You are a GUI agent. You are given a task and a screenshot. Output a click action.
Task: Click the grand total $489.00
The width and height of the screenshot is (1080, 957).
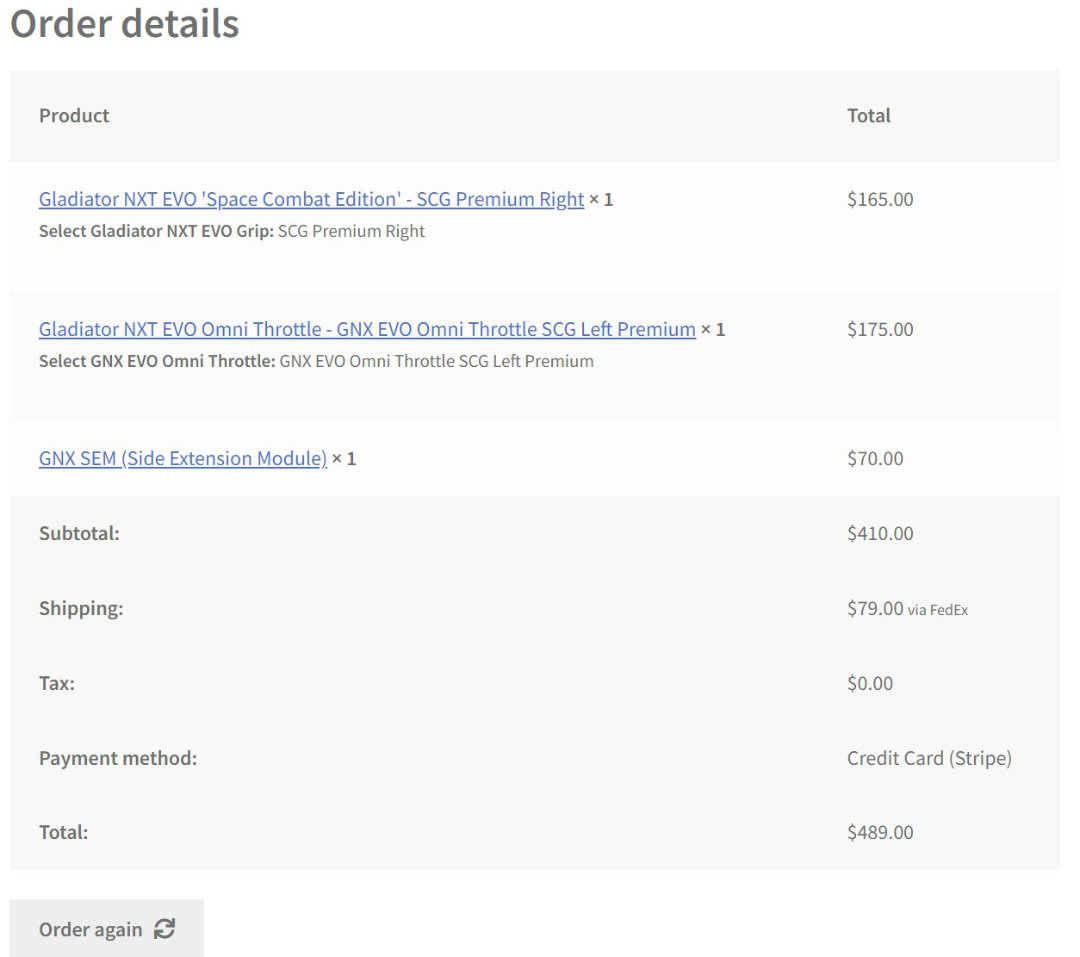(880, 832)
